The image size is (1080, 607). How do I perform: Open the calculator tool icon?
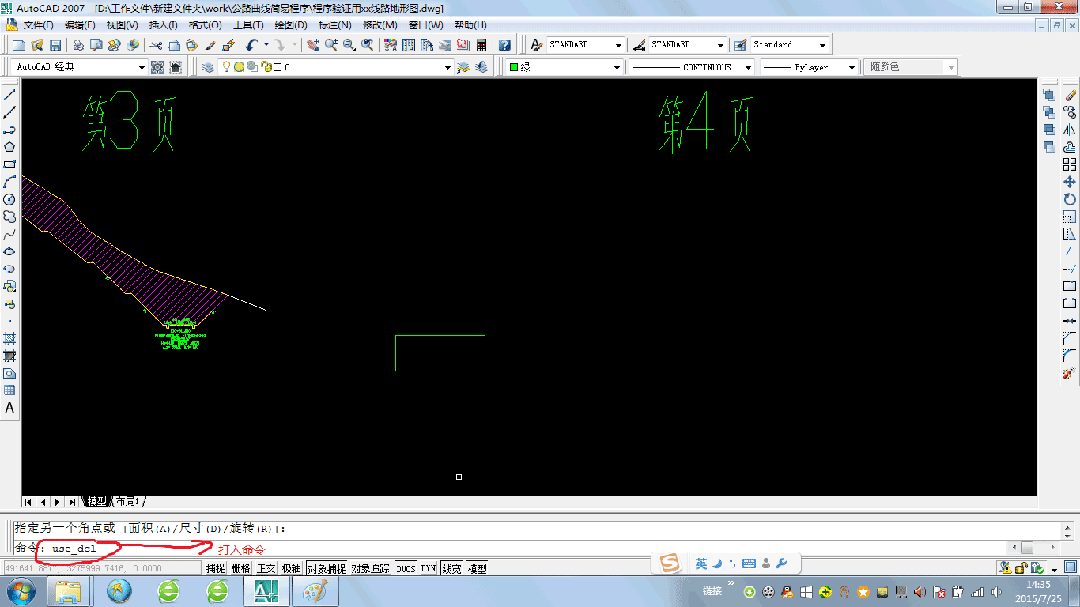(481, 45)
